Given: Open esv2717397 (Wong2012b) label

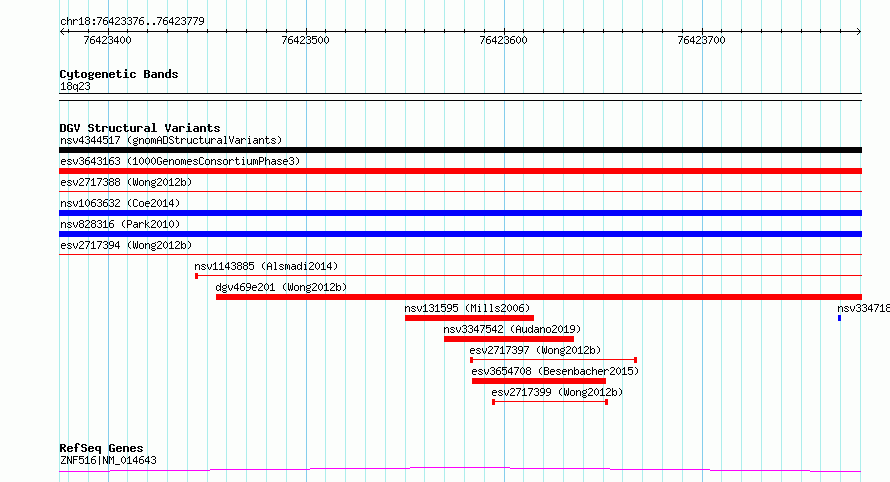Looking at the screenshot, I should coord(535,350).
